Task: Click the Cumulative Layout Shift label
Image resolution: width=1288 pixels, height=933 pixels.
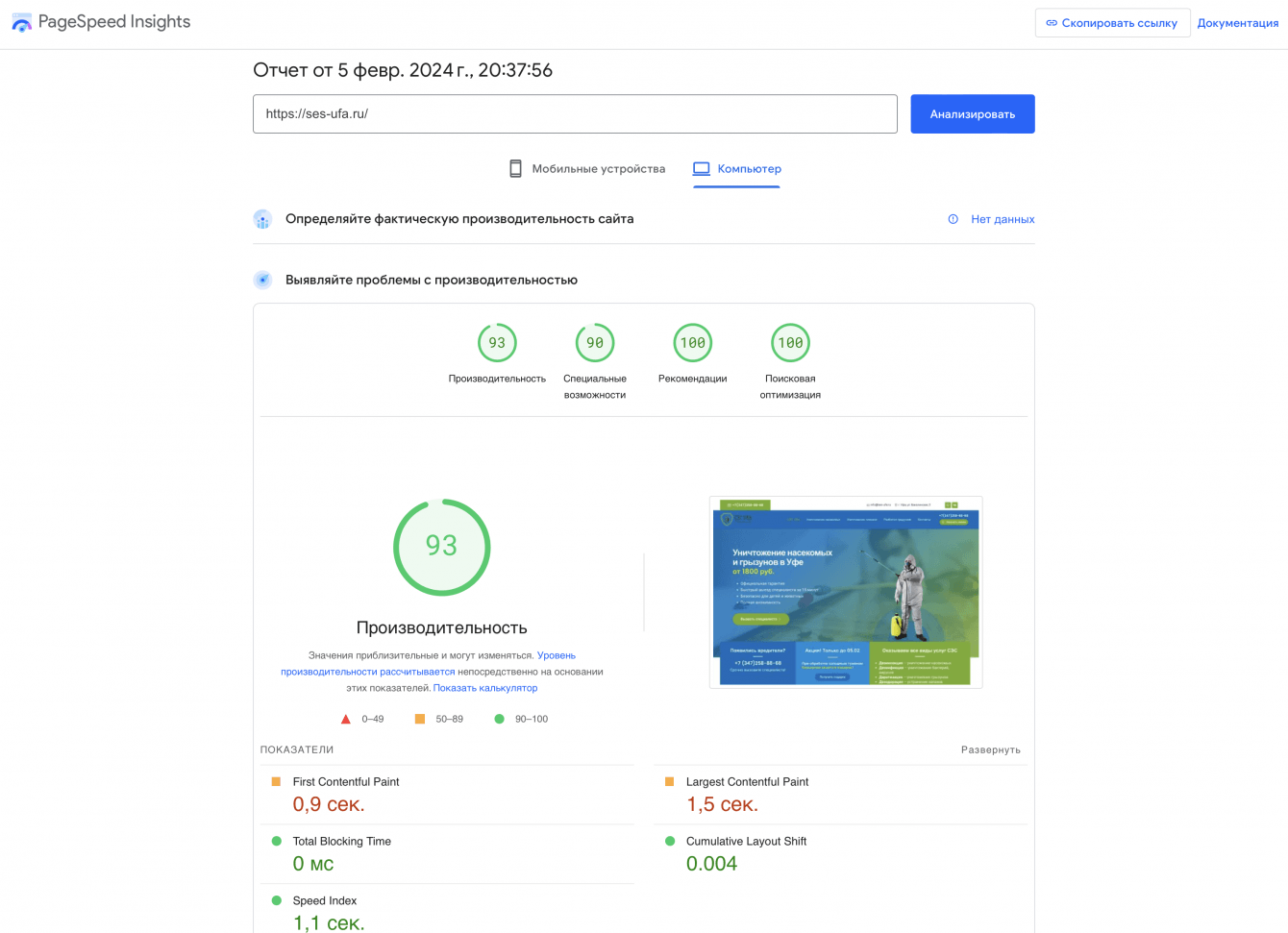Action: click(x=746, y=842)
